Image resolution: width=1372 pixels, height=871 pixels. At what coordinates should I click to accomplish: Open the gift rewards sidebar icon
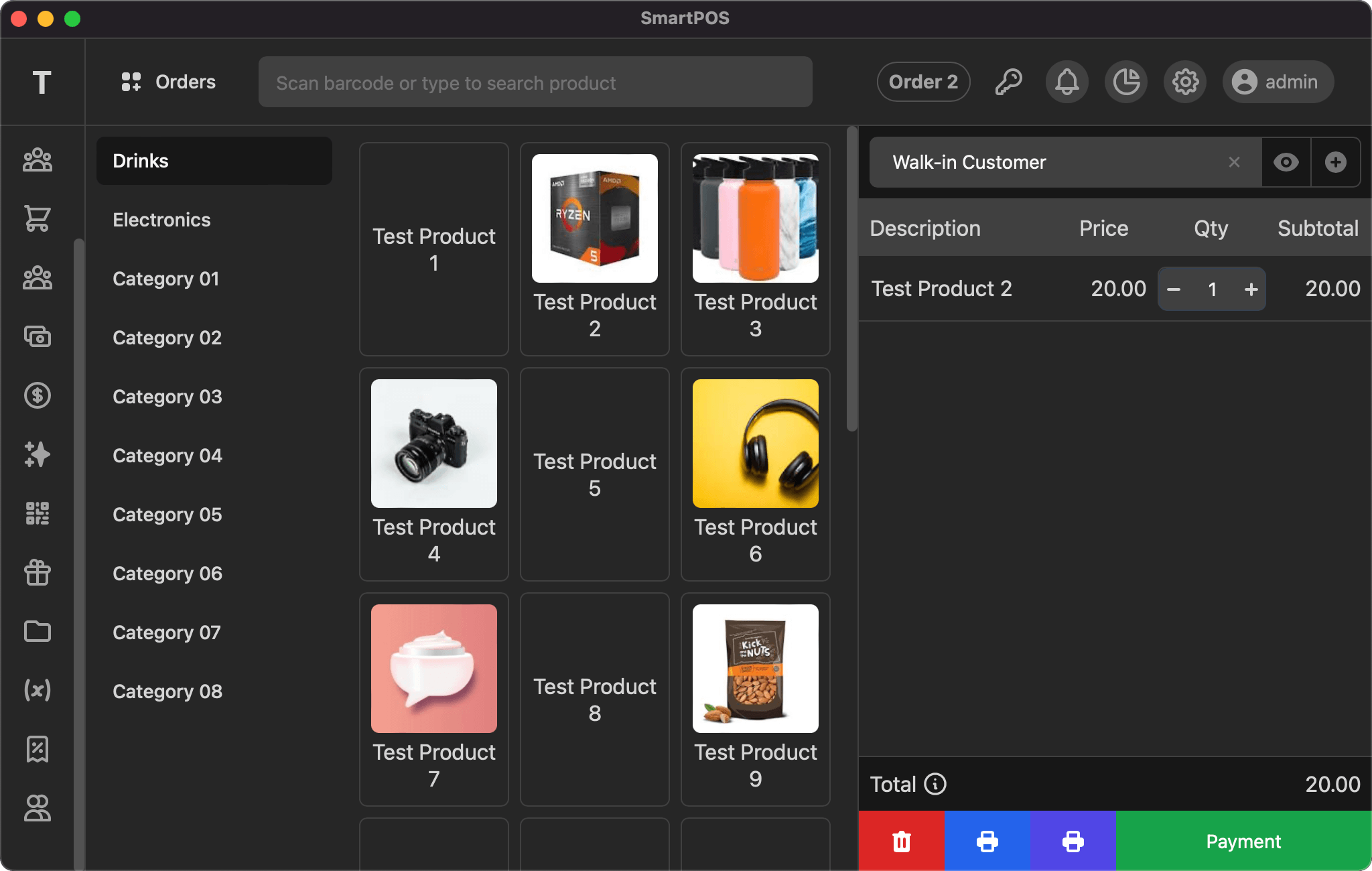(x=38, y=572)
